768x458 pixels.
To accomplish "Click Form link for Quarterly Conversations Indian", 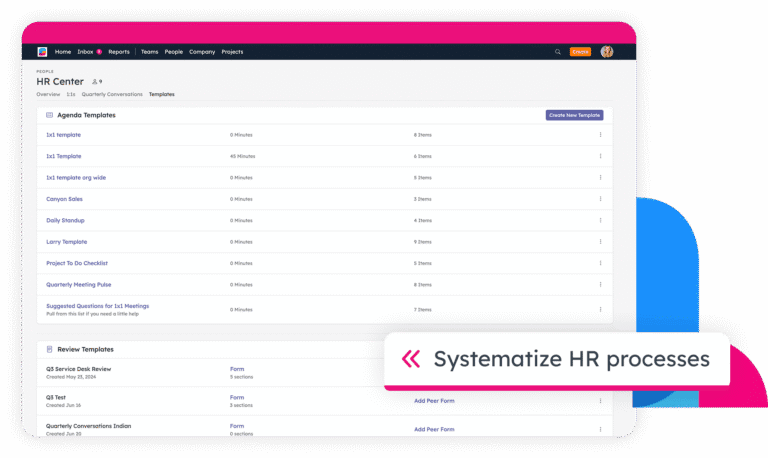I will 237,426.
